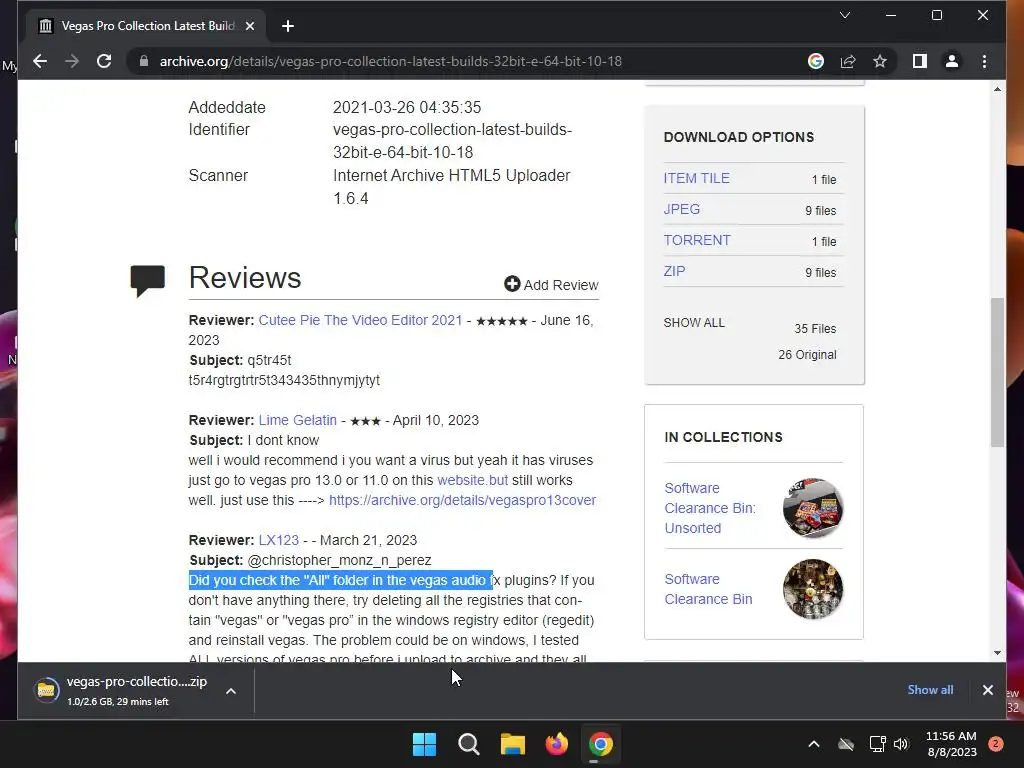Open the Windows Start menu
This screenshot has height=768, width=1024.
pyautogui.click(x=424, y=744)
